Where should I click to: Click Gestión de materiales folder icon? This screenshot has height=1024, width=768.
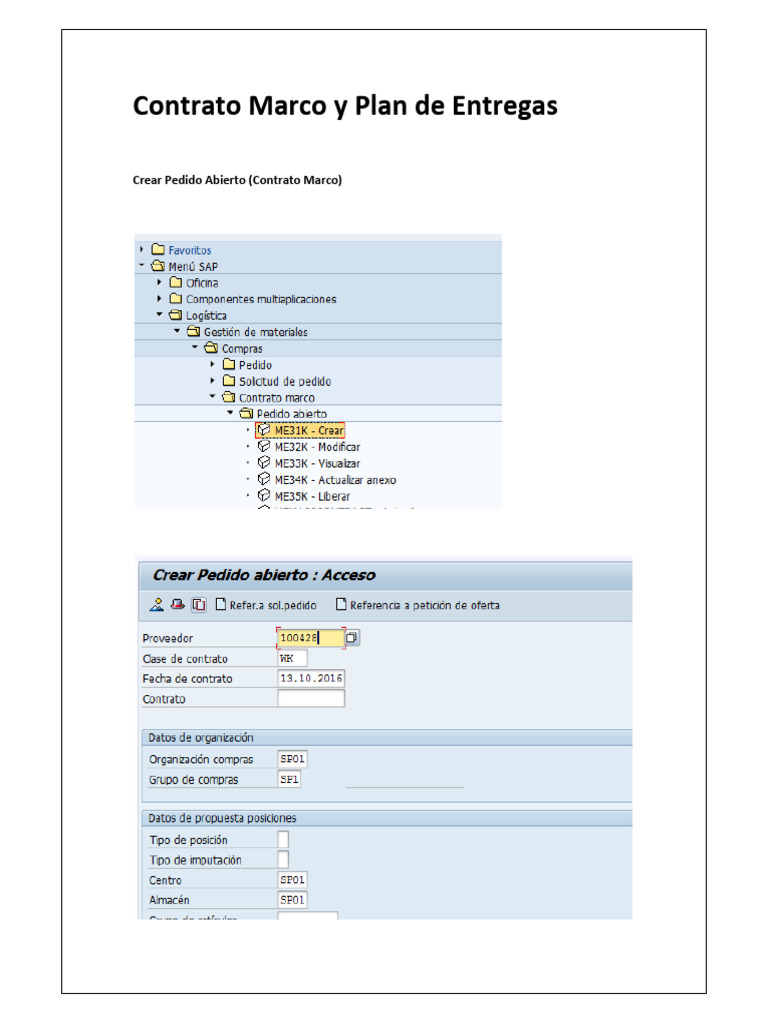(193, 331)
